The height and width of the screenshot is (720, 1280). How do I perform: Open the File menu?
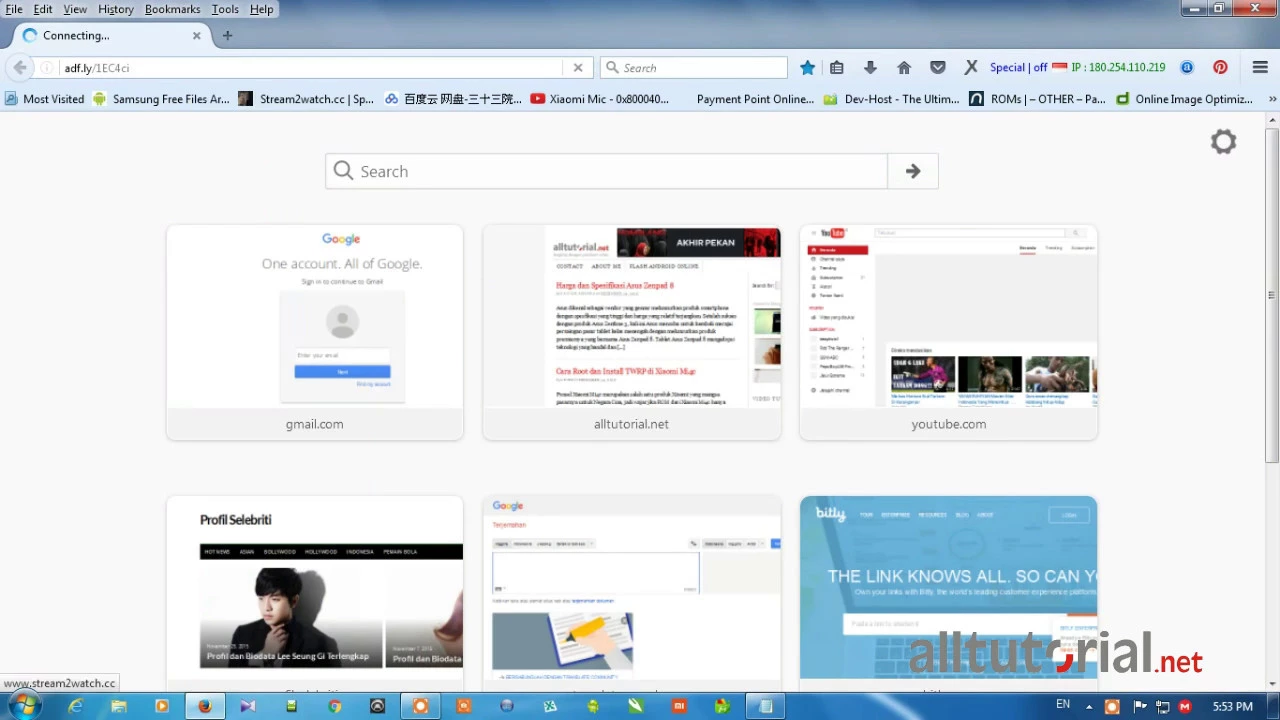coord(14,9)
